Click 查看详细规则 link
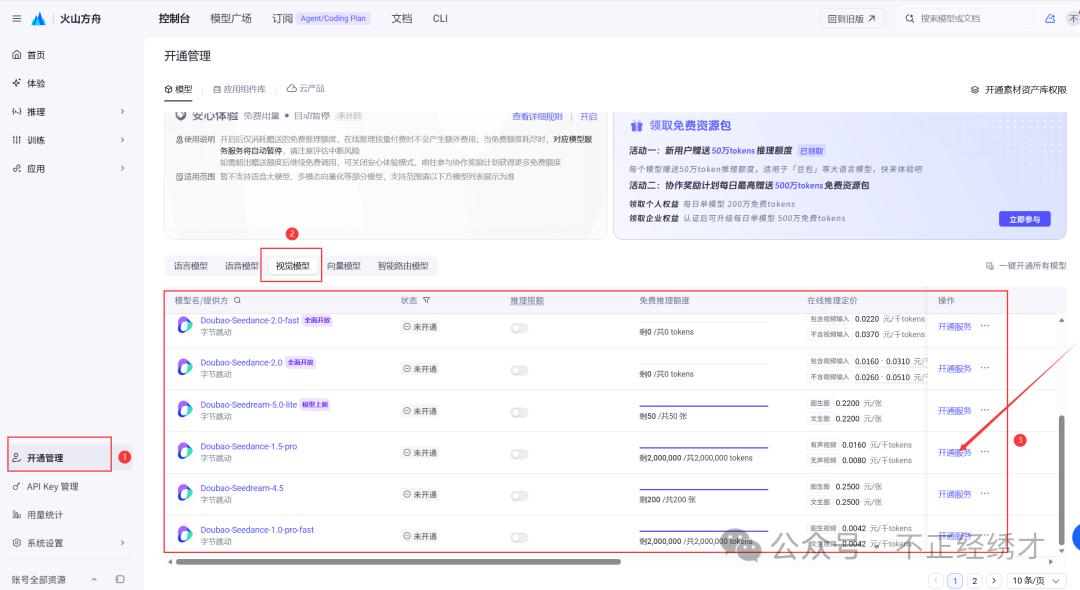The image size is (1080, 590). coord(537,116)
